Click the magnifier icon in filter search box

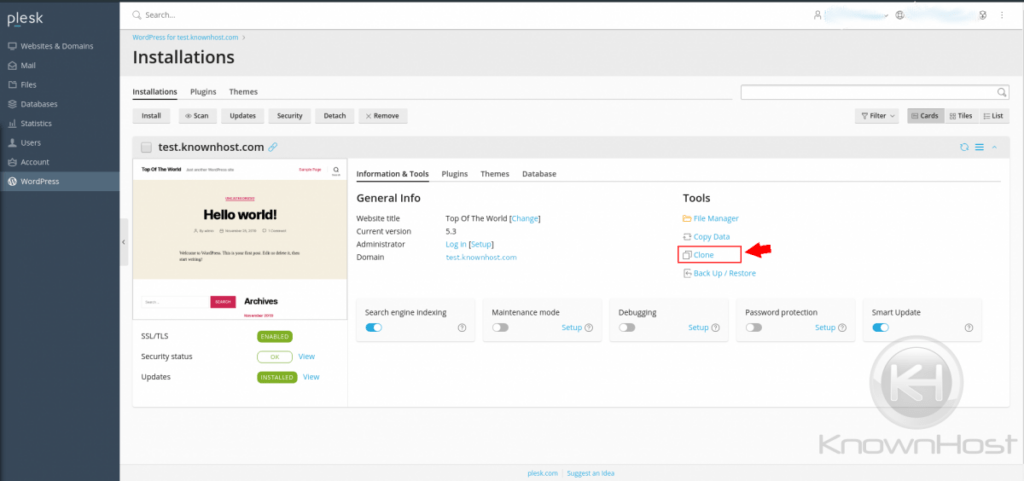pyautogui.click(x=1001, y=92)
